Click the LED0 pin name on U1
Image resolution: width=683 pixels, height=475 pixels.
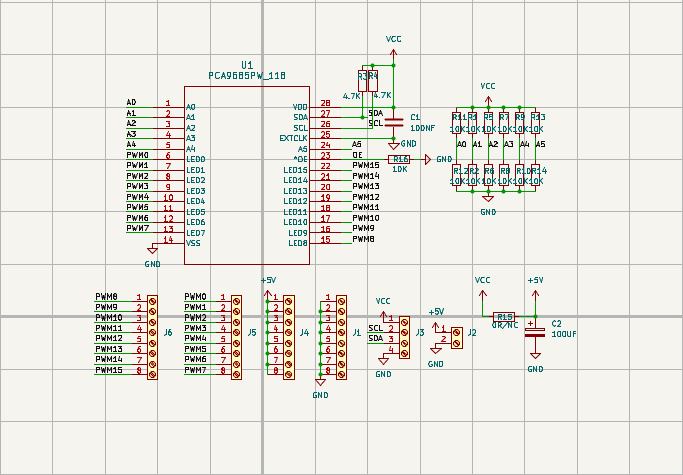coord(196,159)
